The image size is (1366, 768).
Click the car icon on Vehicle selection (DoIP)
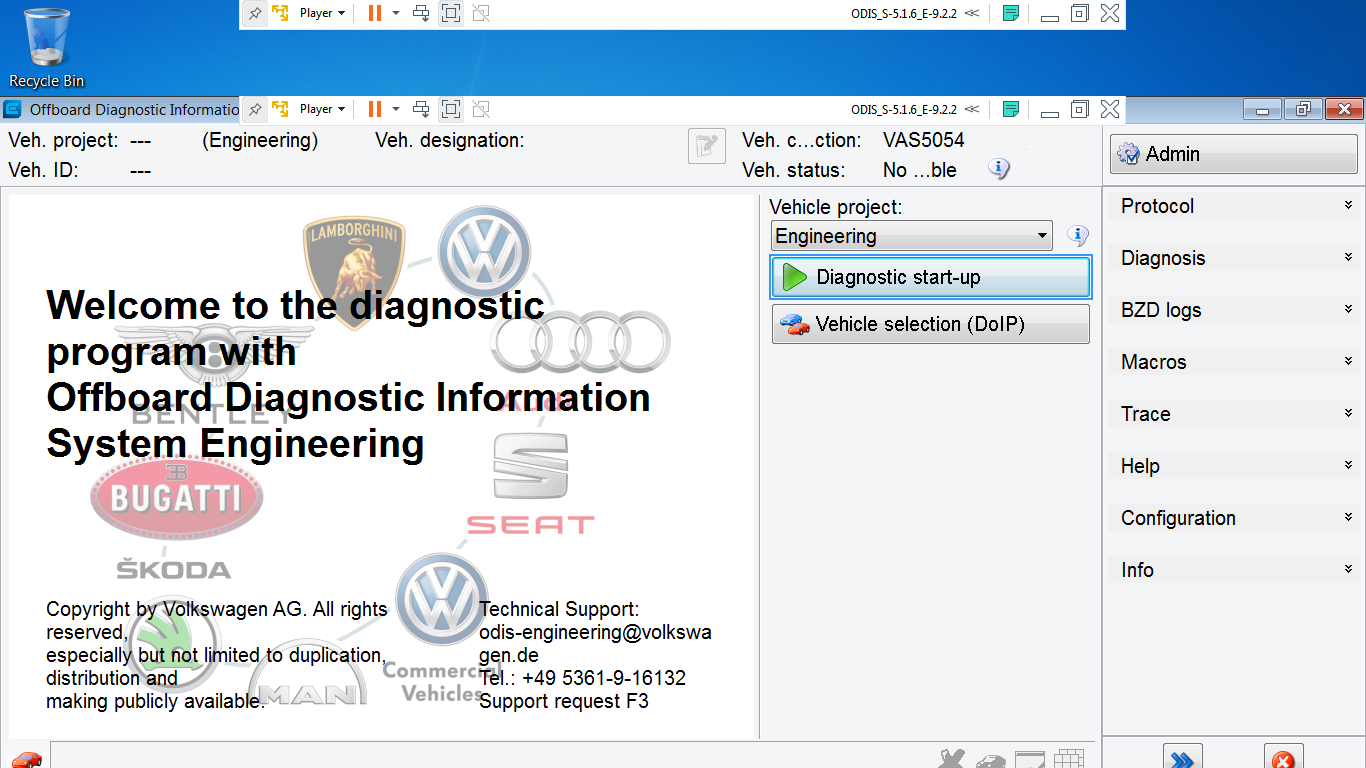(x=795, y=324)
